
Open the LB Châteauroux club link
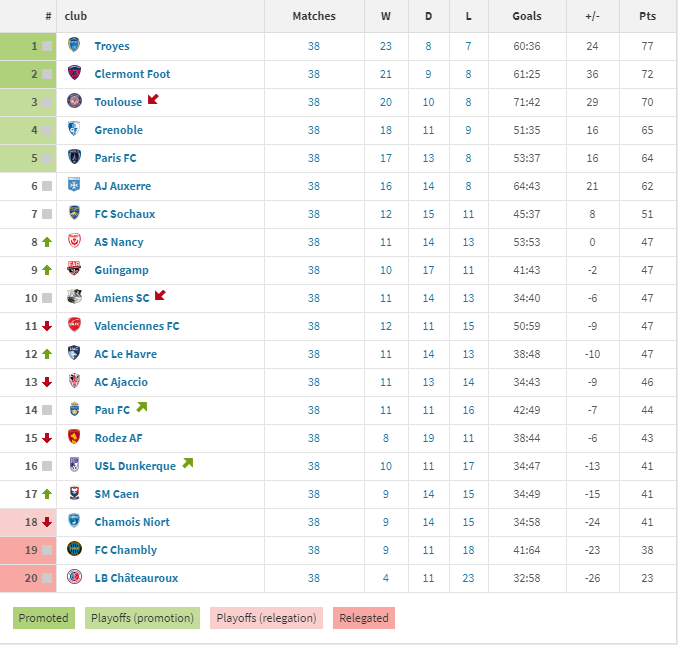pyautogui.click(x=136, y=578)
